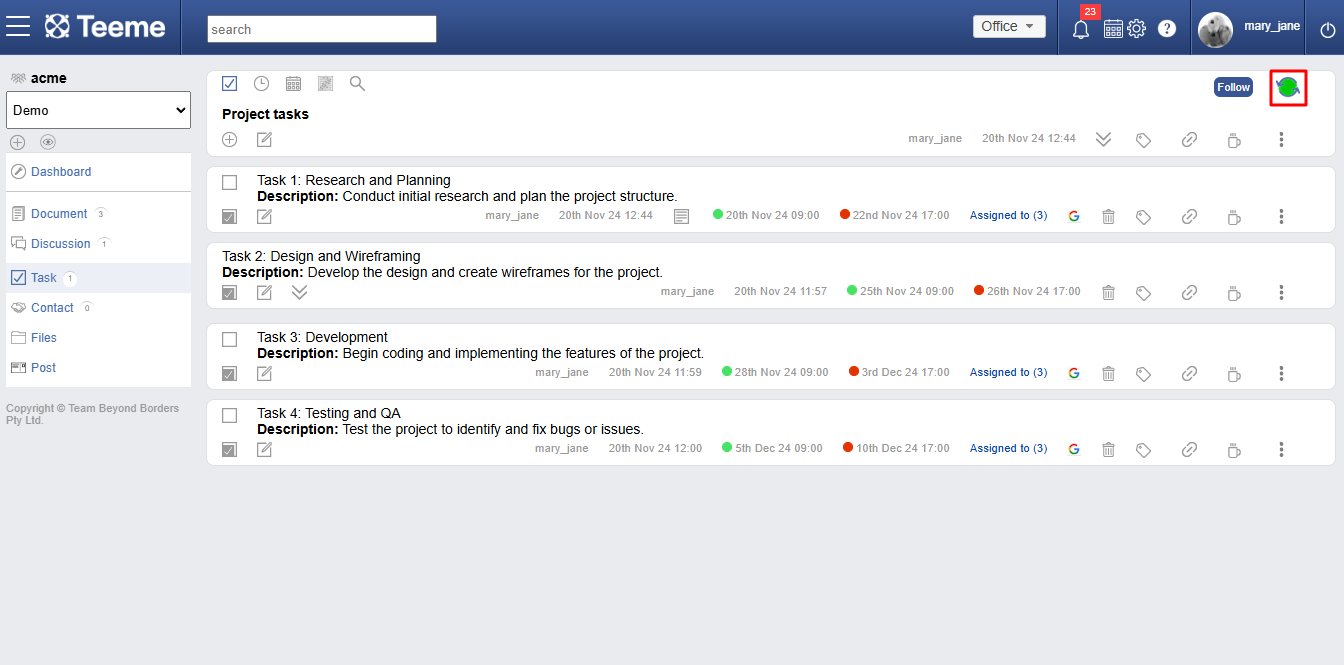1344x665 pixels.
Task: Open the Office dropdown
Action: tap(1009, 27)
